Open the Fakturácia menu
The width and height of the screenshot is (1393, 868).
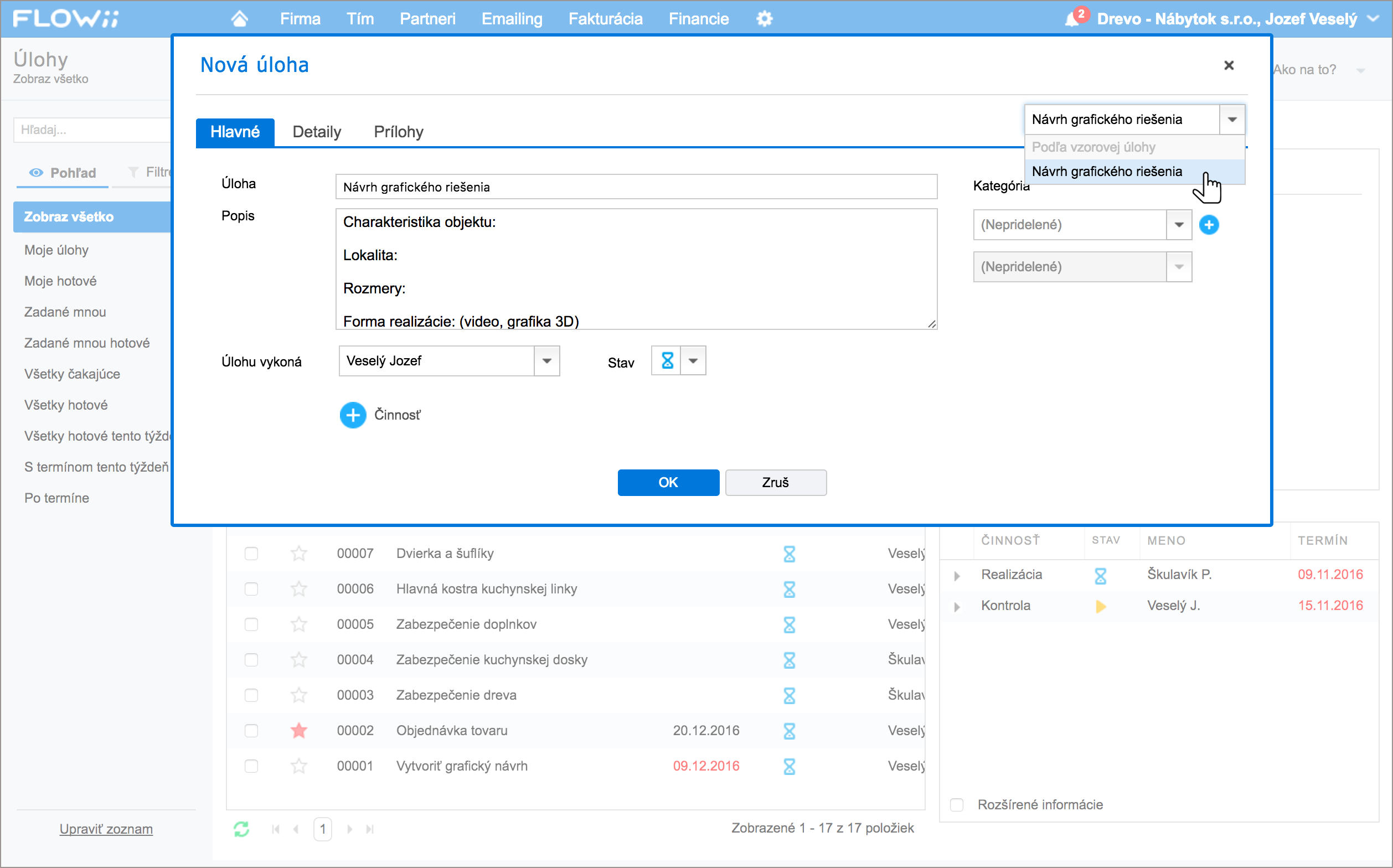[605, 19]
